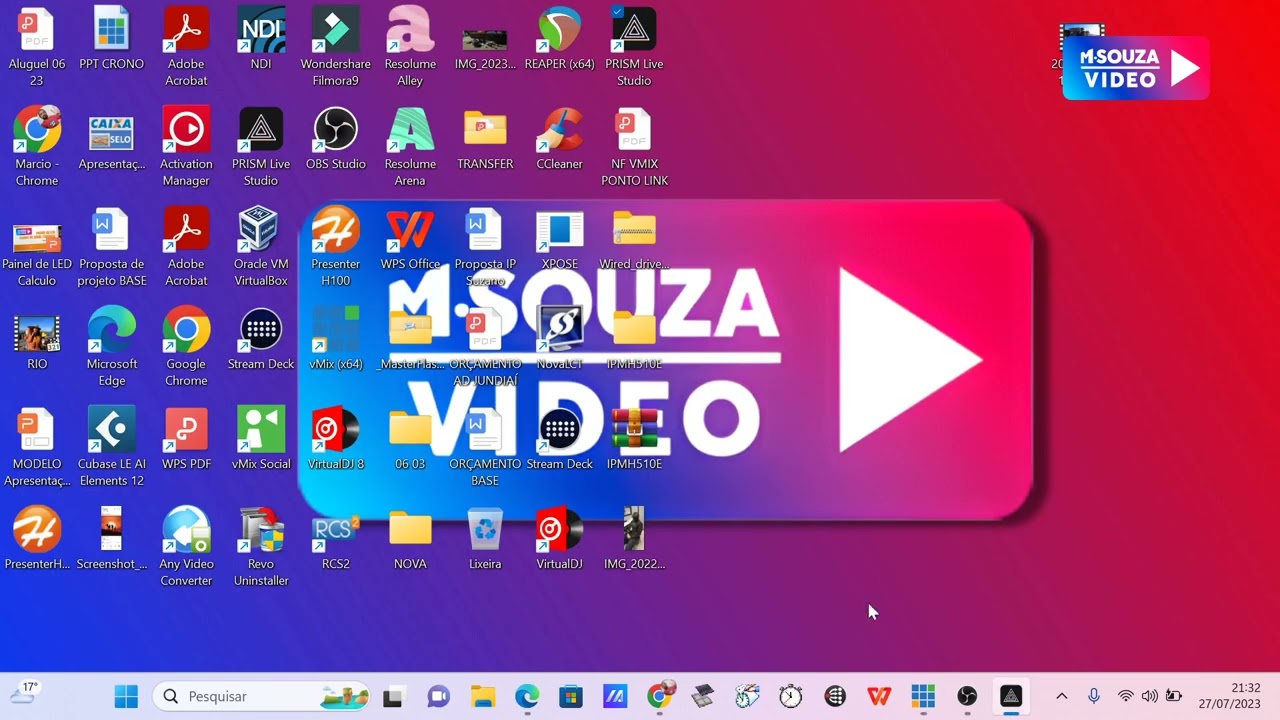Viewport: 1280px width, 720px height.
Task: Show hidden system tray icons
Action: tap(1062, 696)
